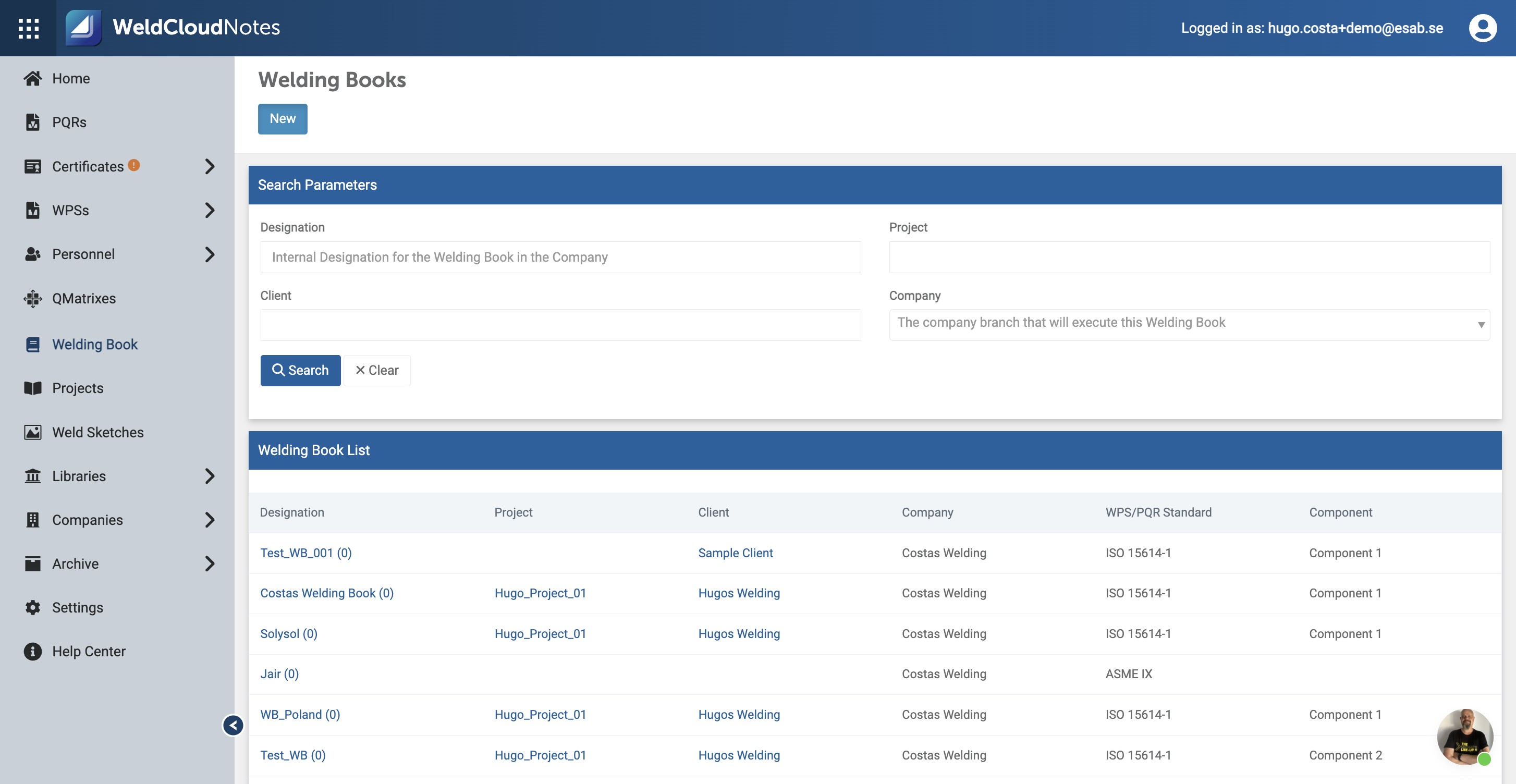Click the Personnel people icon
This screenshot has width=1516, height=784.
pyautogui.click(x=33, y=254)
